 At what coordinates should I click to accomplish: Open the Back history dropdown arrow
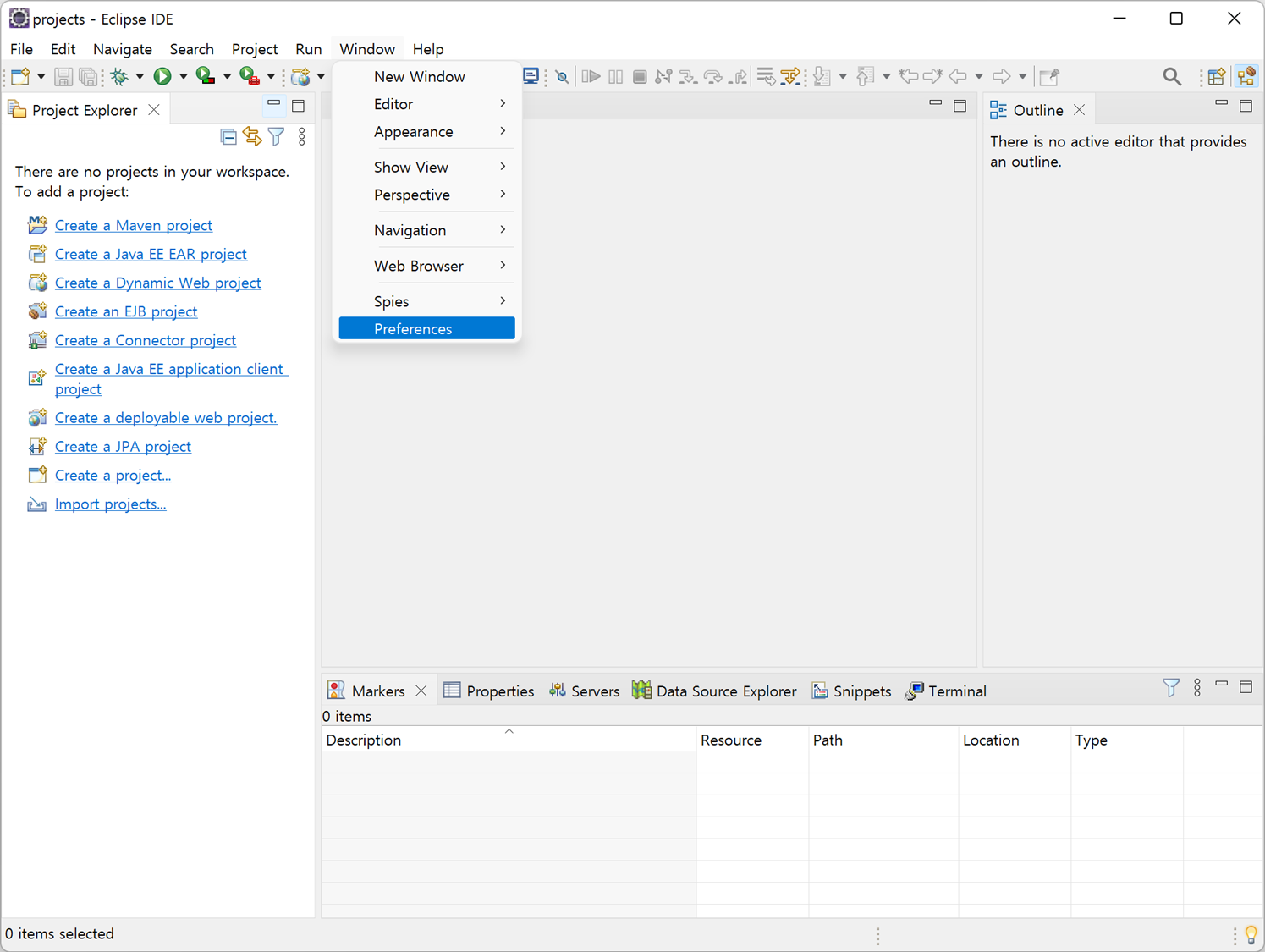pyautogui.click(x=979, y=77)
